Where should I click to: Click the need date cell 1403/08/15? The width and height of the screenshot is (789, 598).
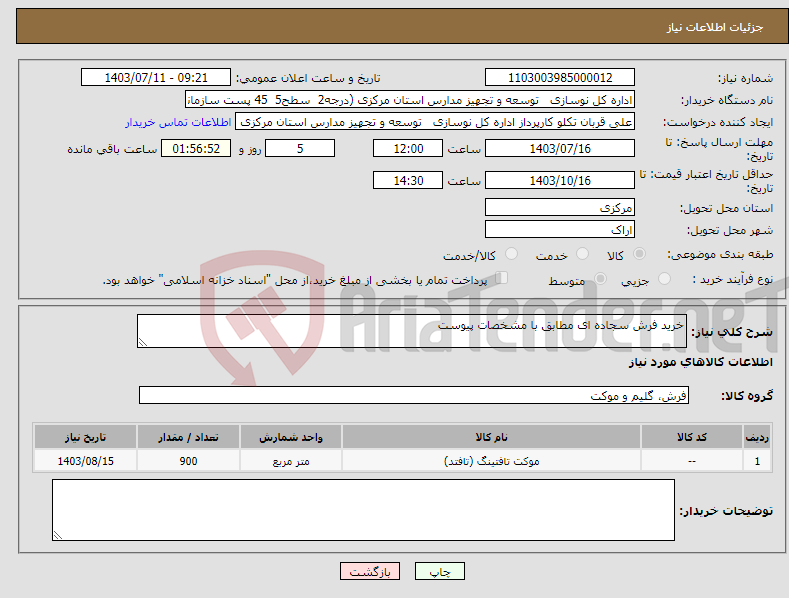click(85, 461)
